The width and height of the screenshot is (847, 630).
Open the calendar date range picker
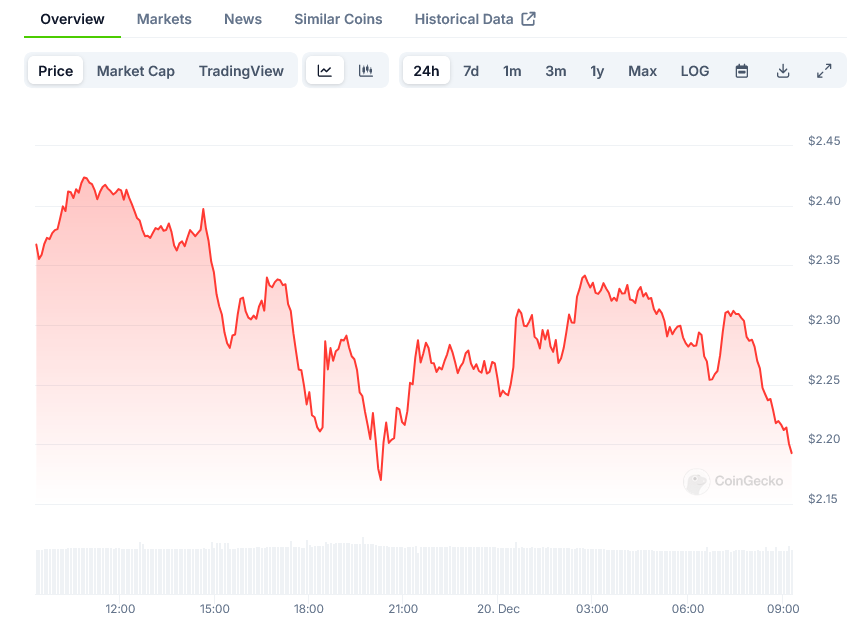(742, 71)
